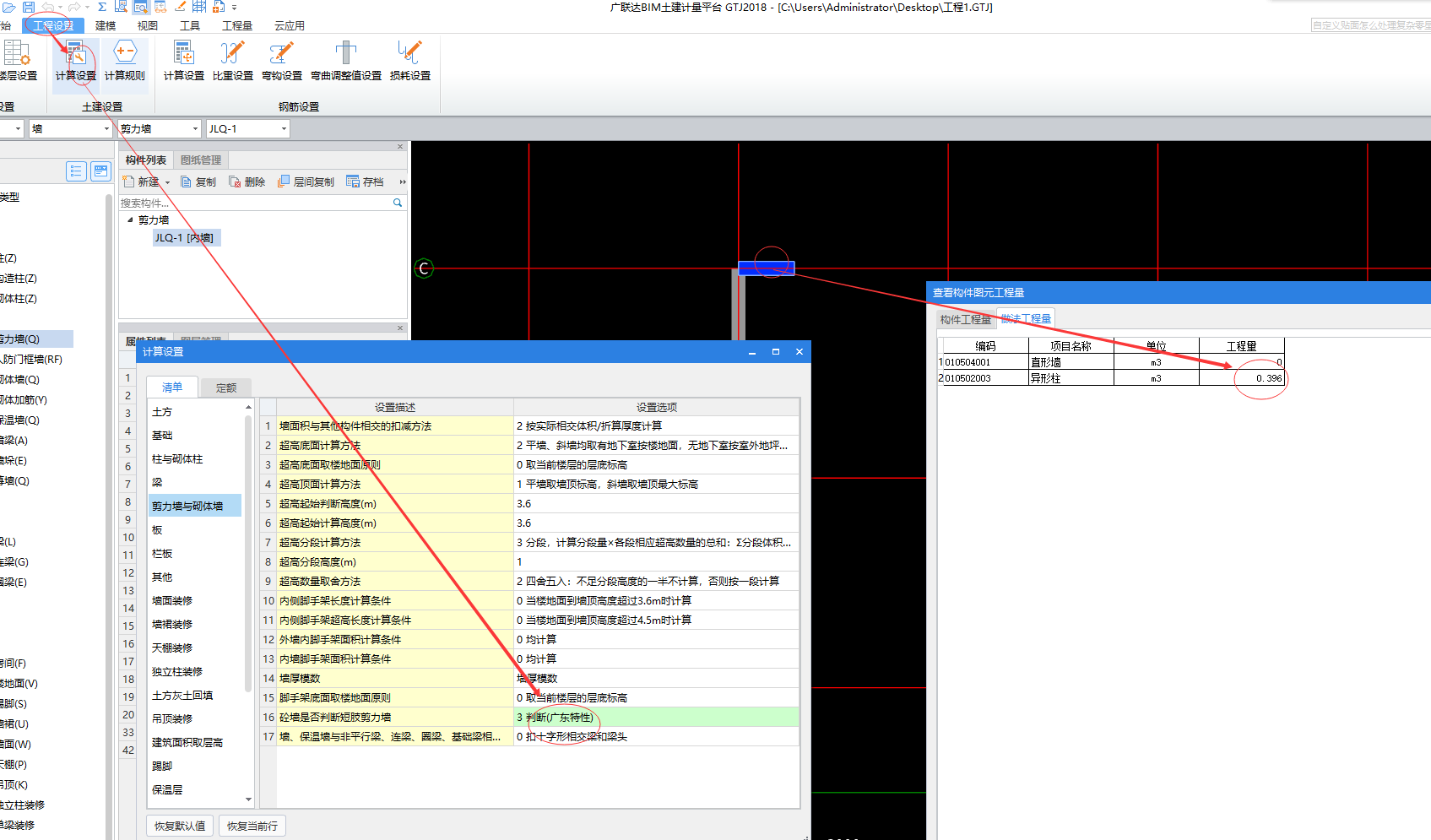Open the 云应用 ribbon tab
The image size is (1431, 840).
pyautogui.click(x=290, y=25)
